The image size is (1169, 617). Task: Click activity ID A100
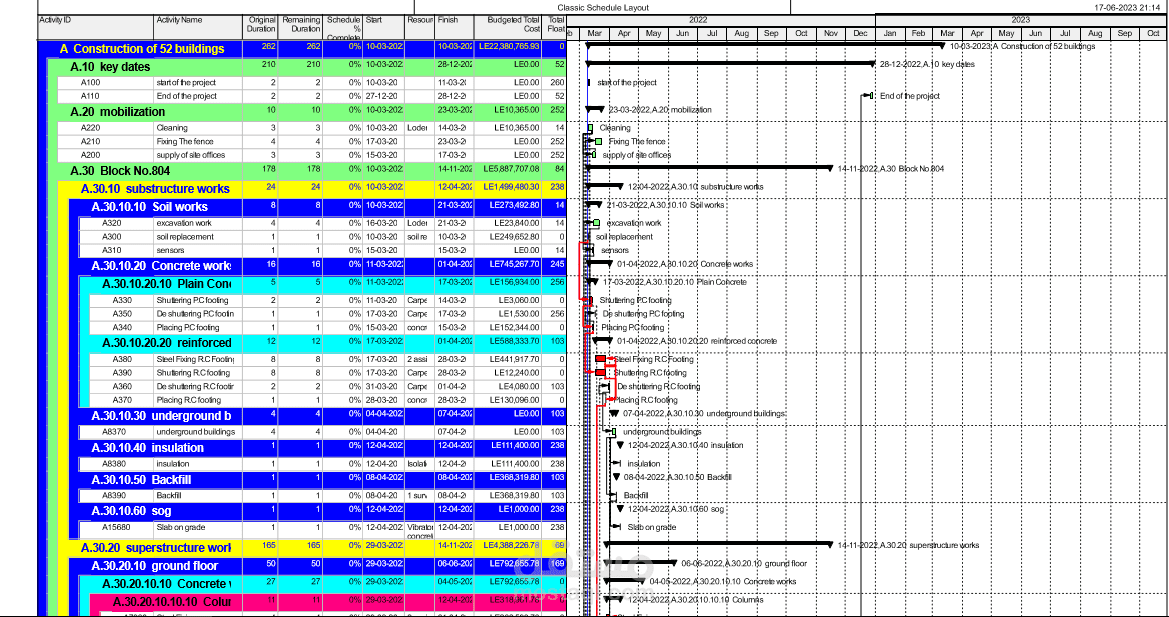pos(89,83)
